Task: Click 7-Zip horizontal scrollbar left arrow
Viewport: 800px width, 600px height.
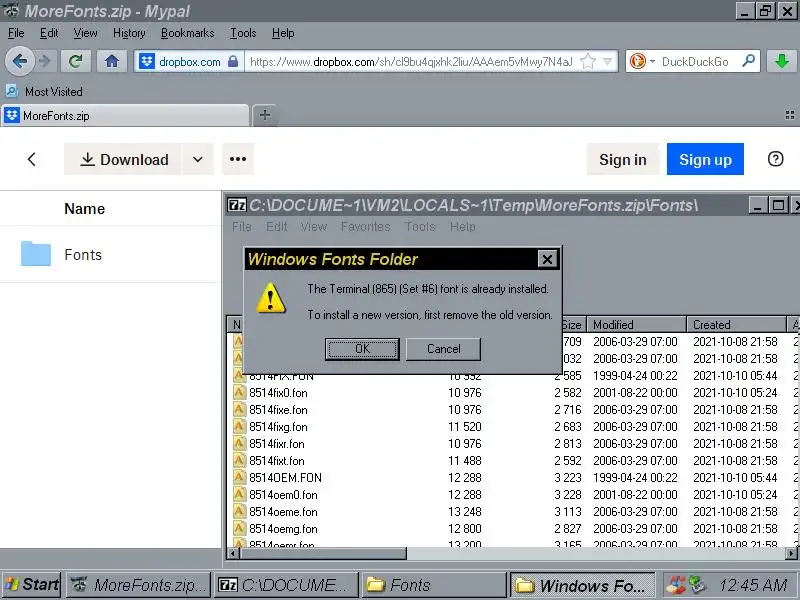Action: 233,553
